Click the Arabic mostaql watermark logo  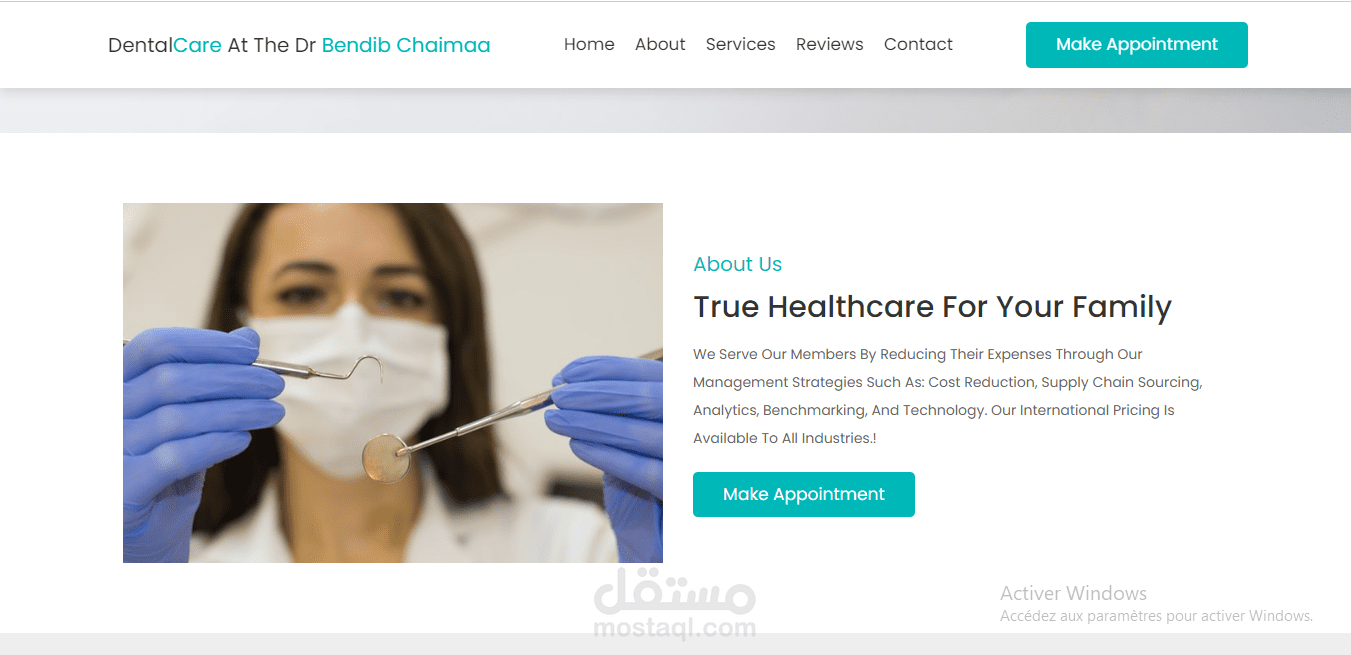pos(675,592)
